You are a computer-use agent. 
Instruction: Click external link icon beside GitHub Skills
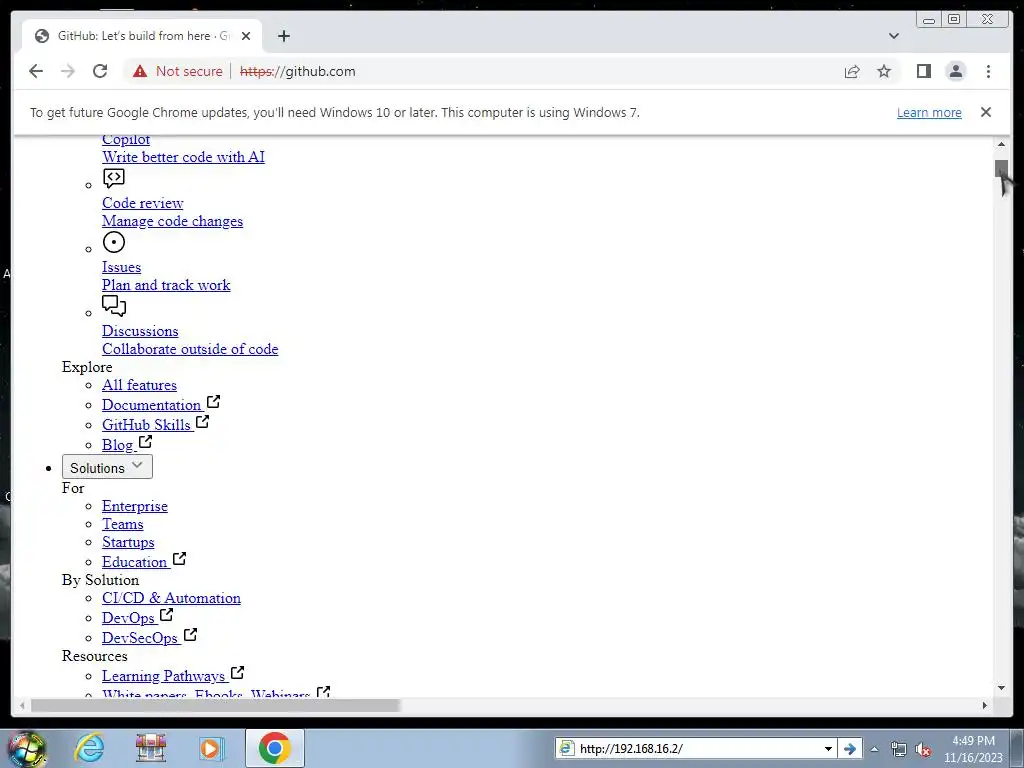(202, 422)
